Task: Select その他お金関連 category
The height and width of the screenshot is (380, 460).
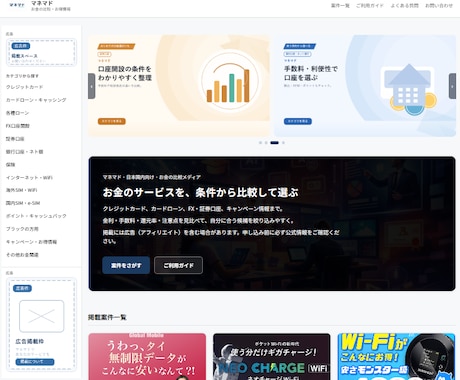Action: 22,255
